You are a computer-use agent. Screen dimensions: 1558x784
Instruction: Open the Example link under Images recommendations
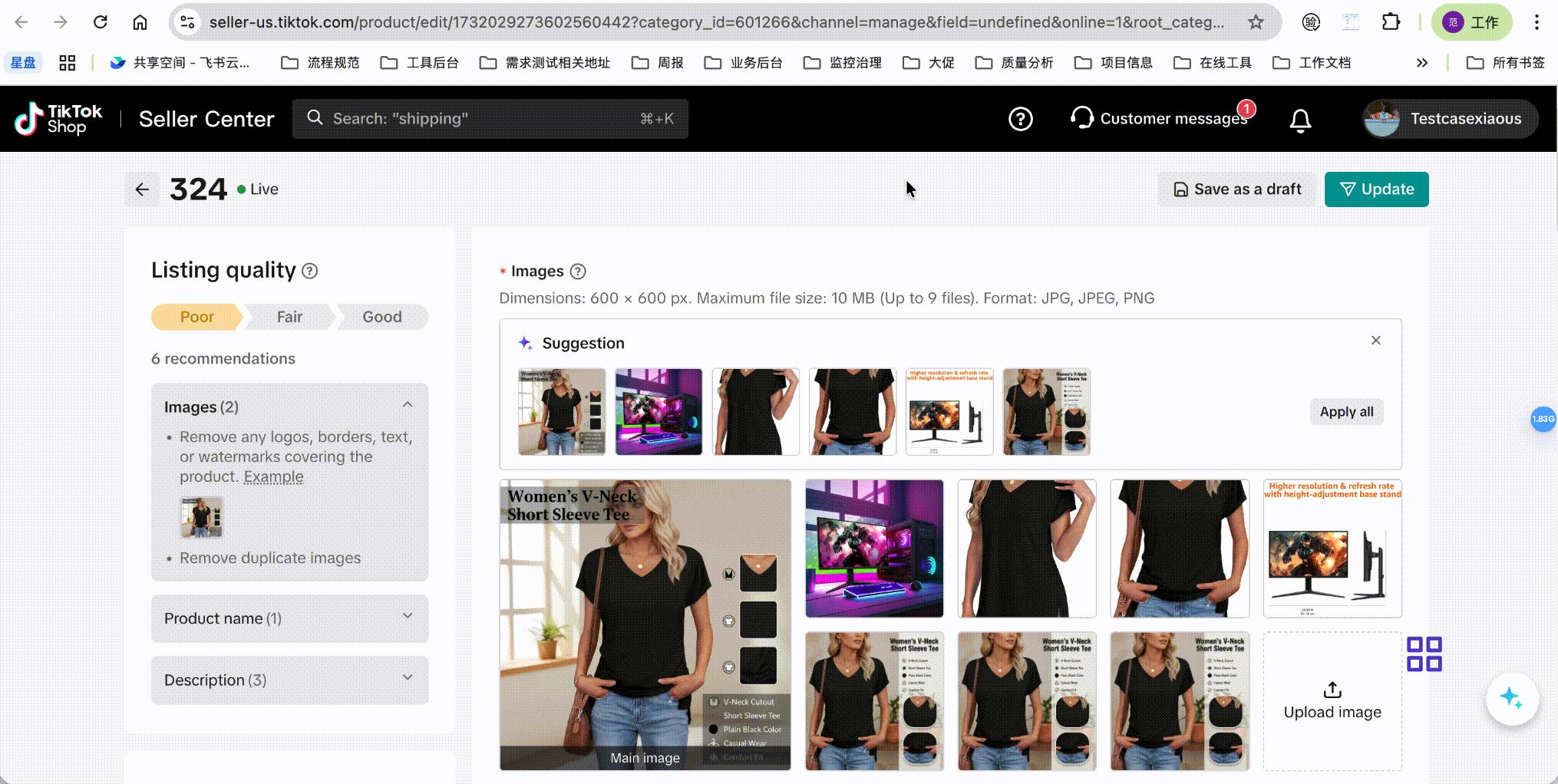tap(273, 476)
